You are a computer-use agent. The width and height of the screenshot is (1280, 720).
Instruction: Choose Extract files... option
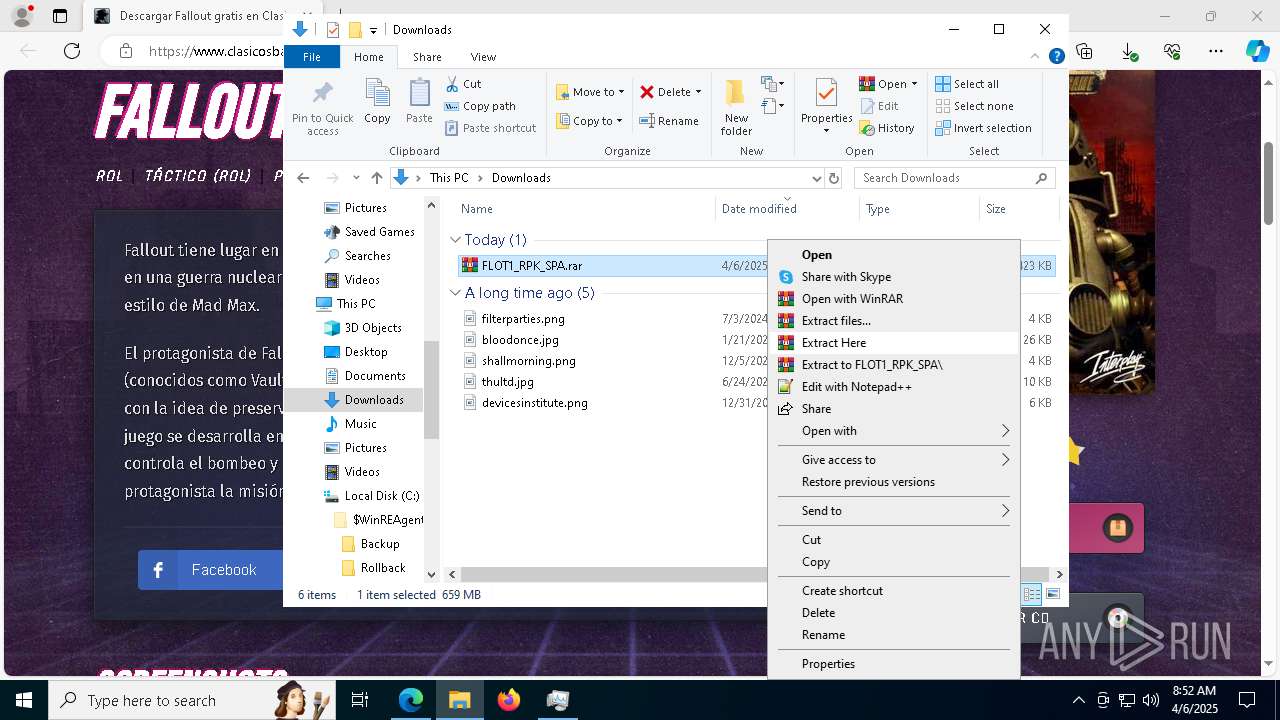(894, 321)
